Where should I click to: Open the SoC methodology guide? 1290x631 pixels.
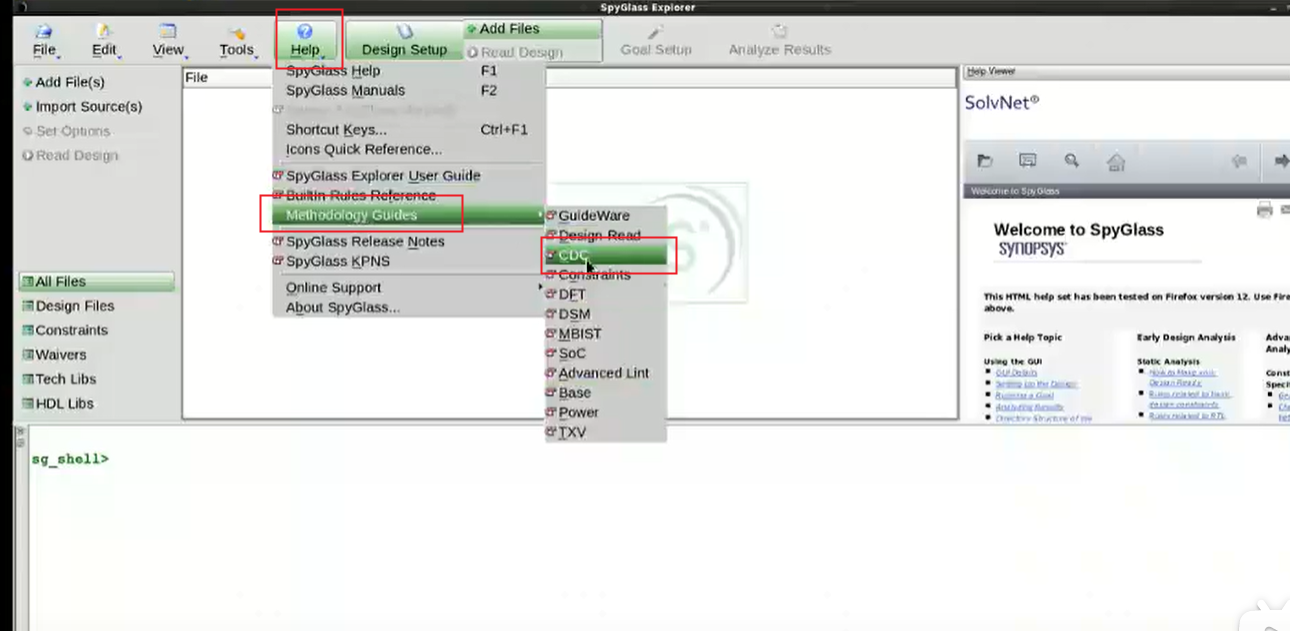pyautogui.click(x=605, y=353)
